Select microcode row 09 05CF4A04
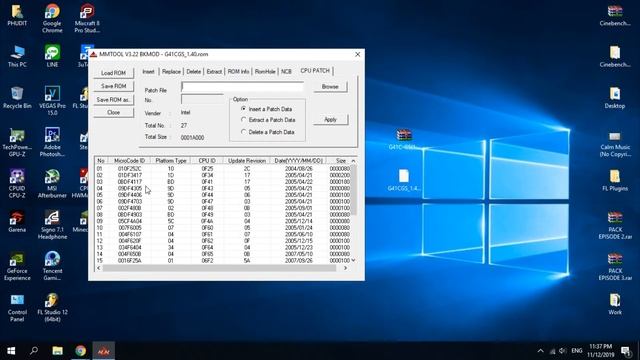640x360 pixels. click(x=223, y=221)
